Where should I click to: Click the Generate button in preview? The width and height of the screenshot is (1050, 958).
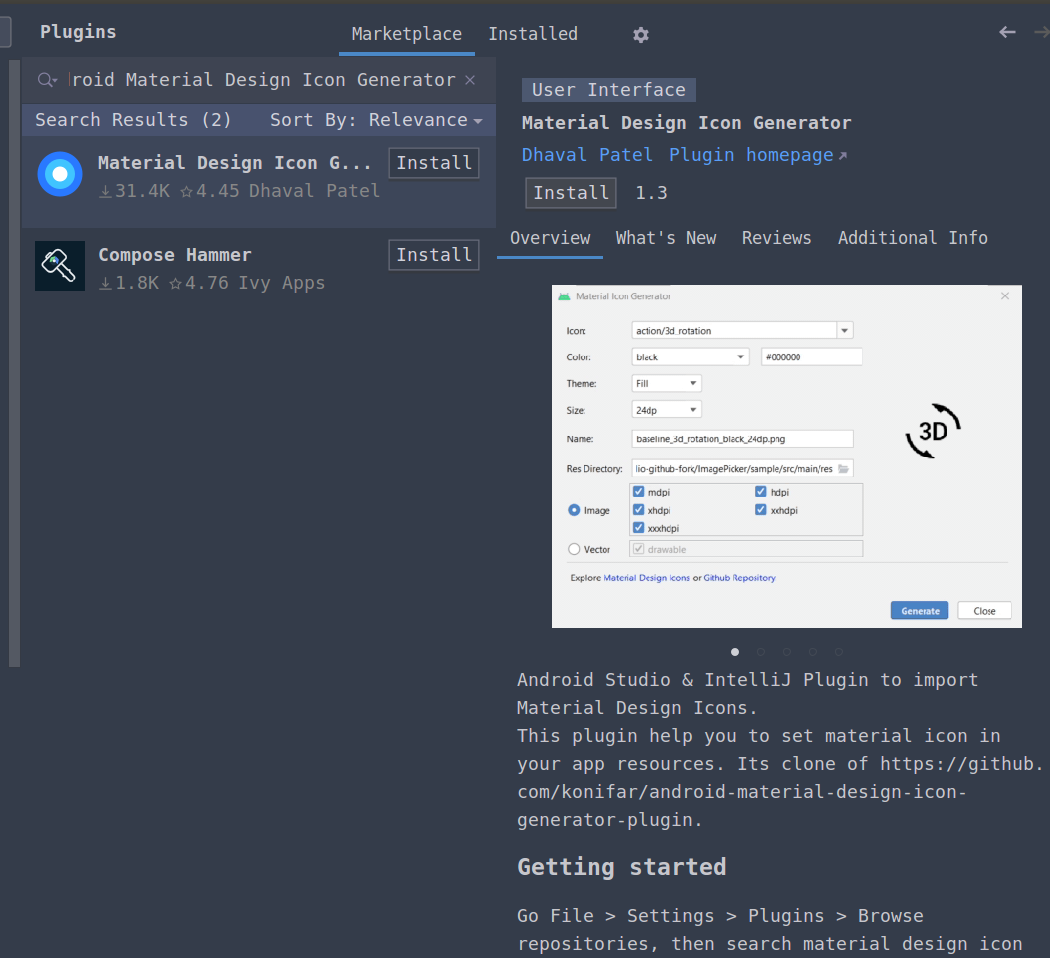pos(919,611)
